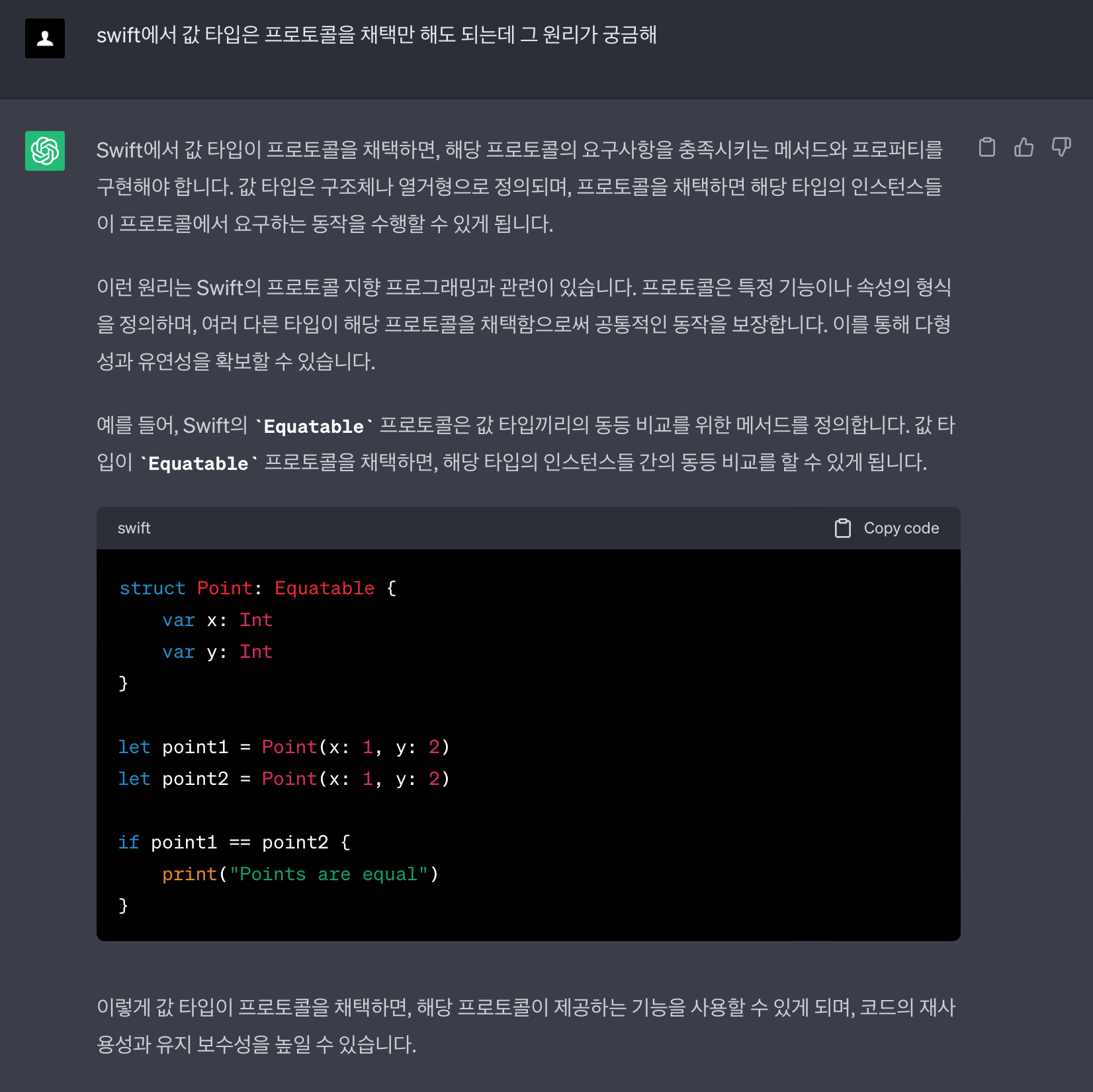Image resolution: width=1093 pixels, height=1092 pixels.
Task: Click the paragraph starting 'Swift에서 값 타입이'
Action: pyautogui.click(x=520, y=187)
